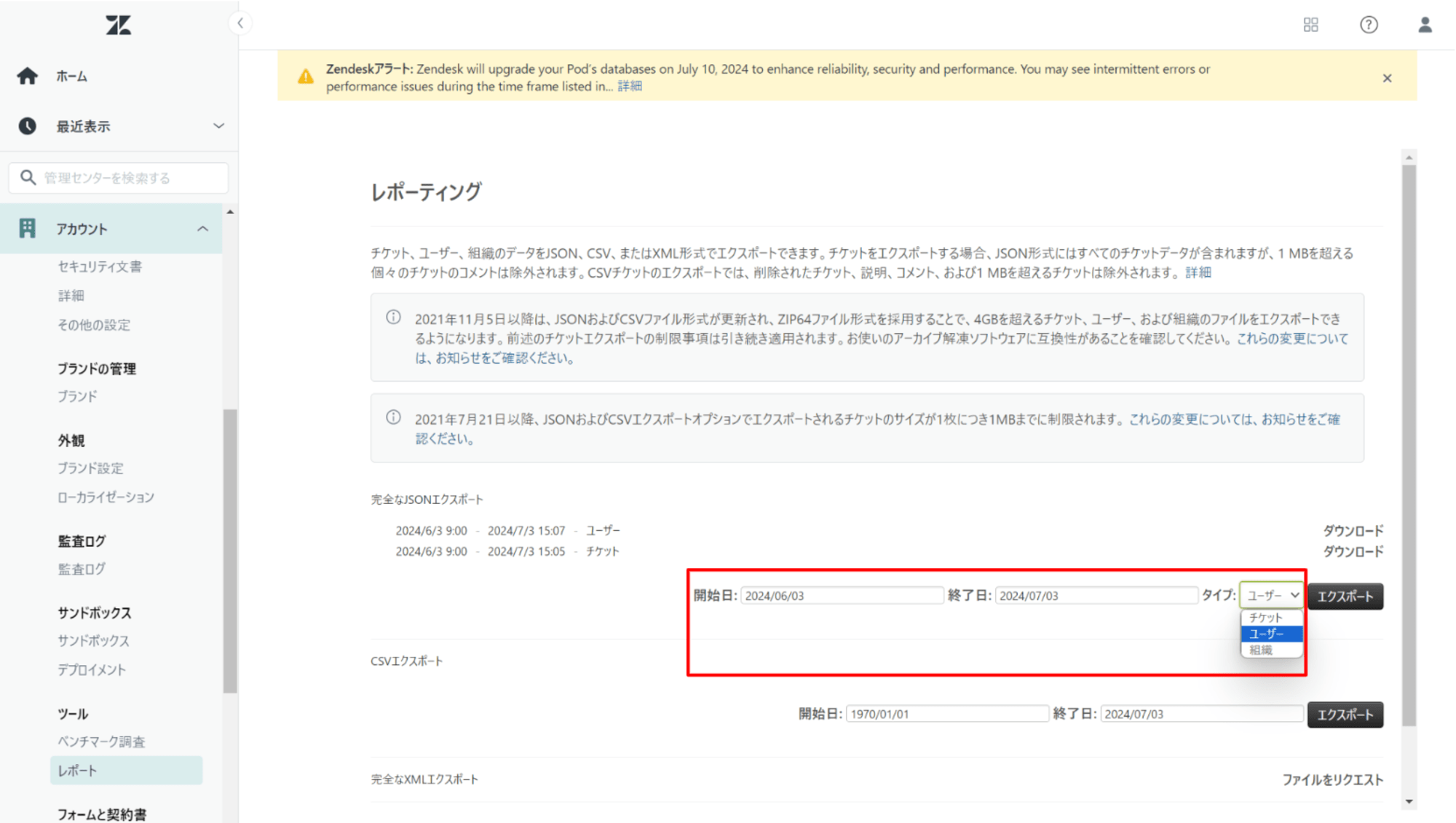Open the Zendesk products grid icon
1456x823 pixels.
click(x=1310, y=25)
